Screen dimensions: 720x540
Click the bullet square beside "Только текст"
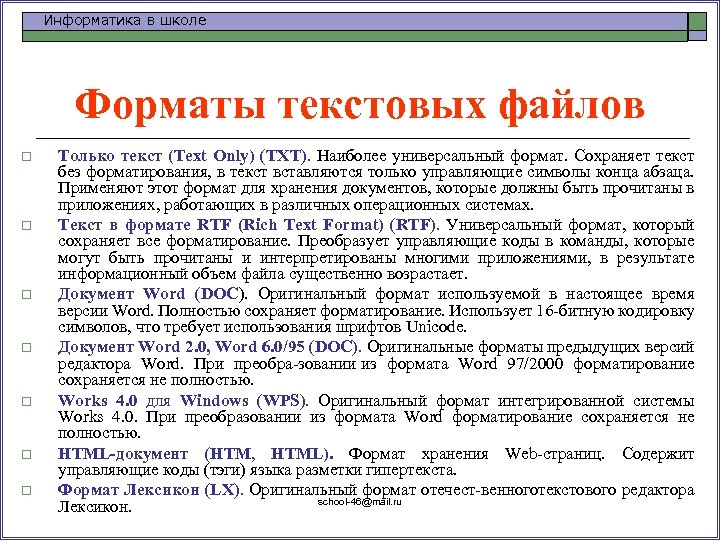[x=27, y=157]
